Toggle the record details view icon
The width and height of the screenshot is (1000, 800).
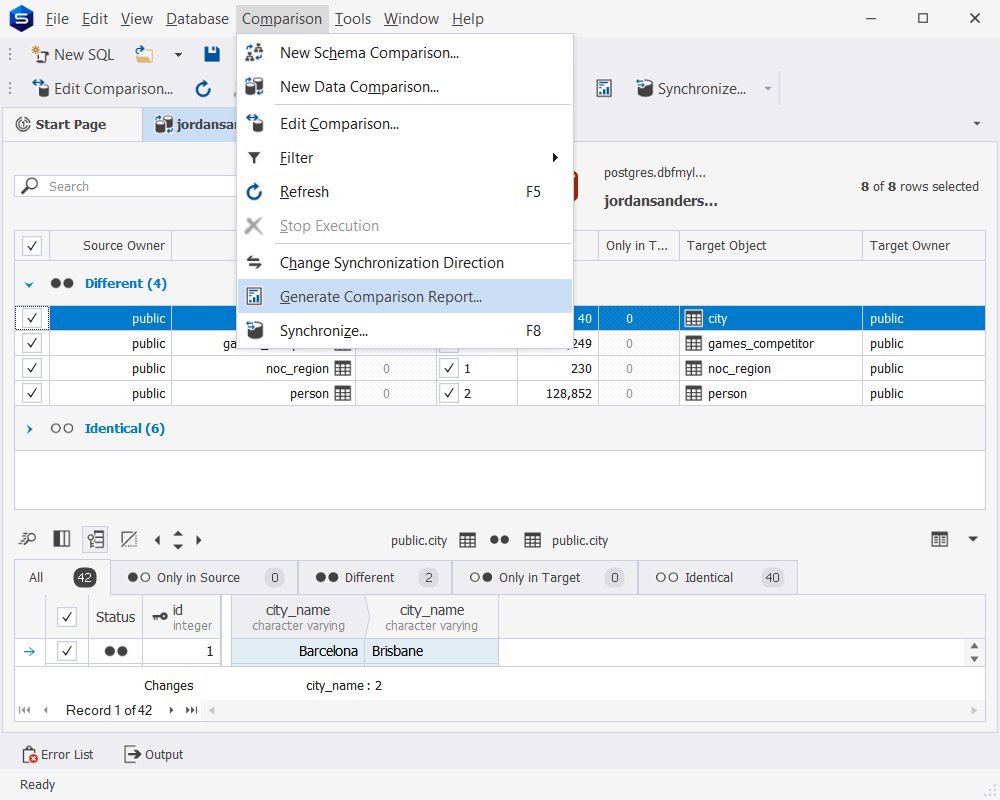(x=95, y=540)
